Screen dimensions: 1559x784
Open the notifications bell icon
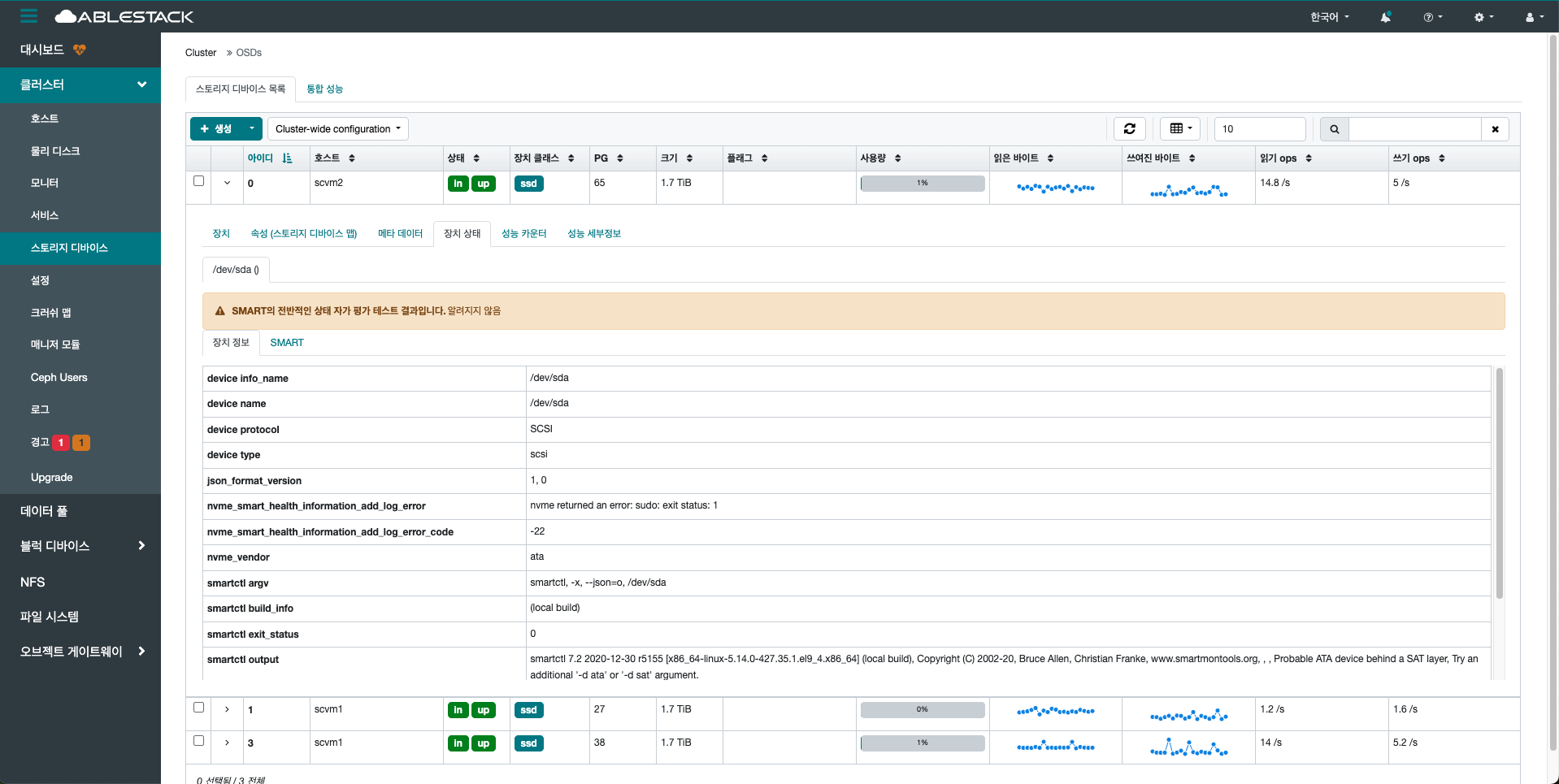(x=1385, y=17)
